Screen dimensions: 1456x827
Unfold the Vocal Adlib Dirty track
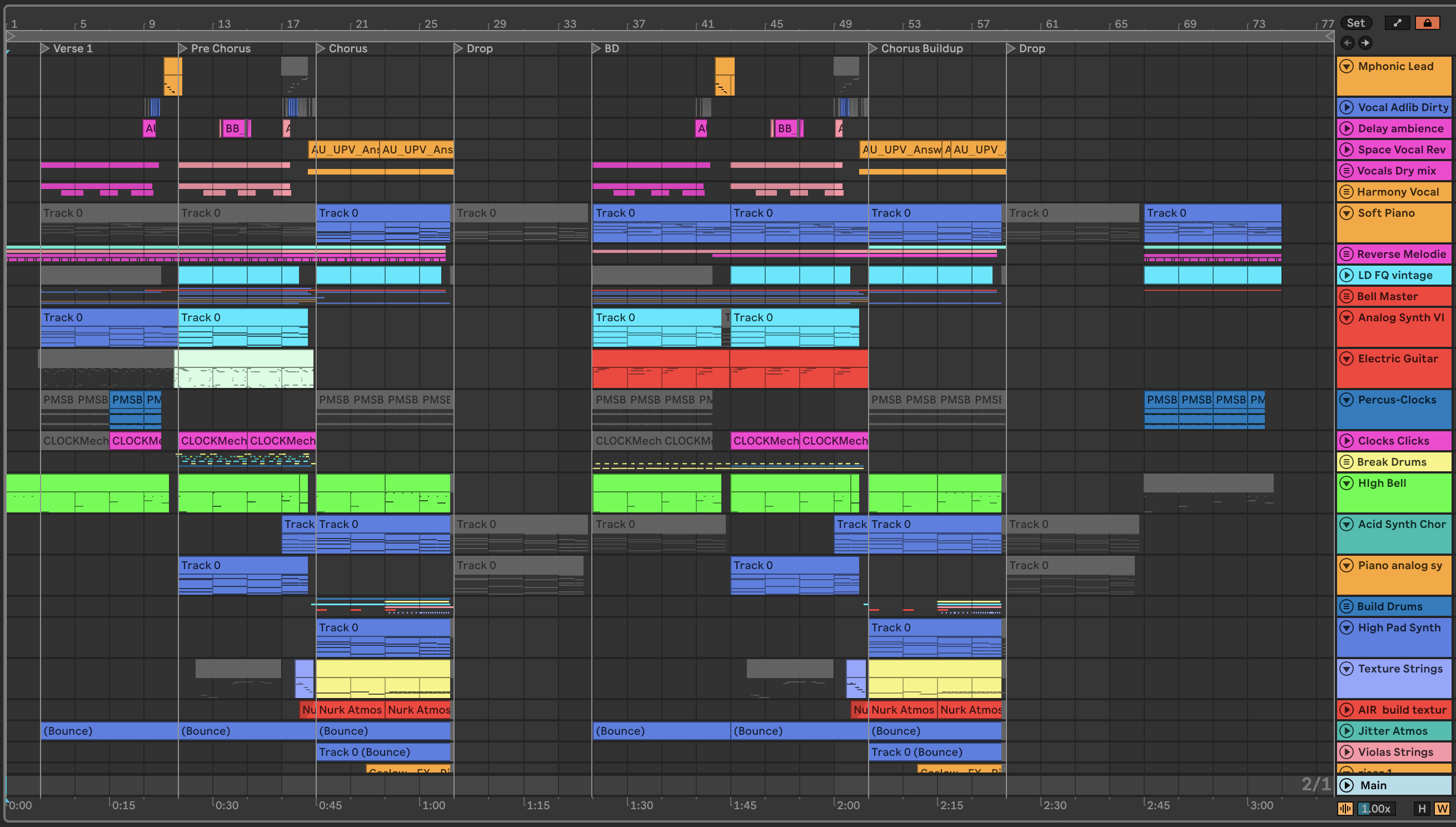[1347, 107]
